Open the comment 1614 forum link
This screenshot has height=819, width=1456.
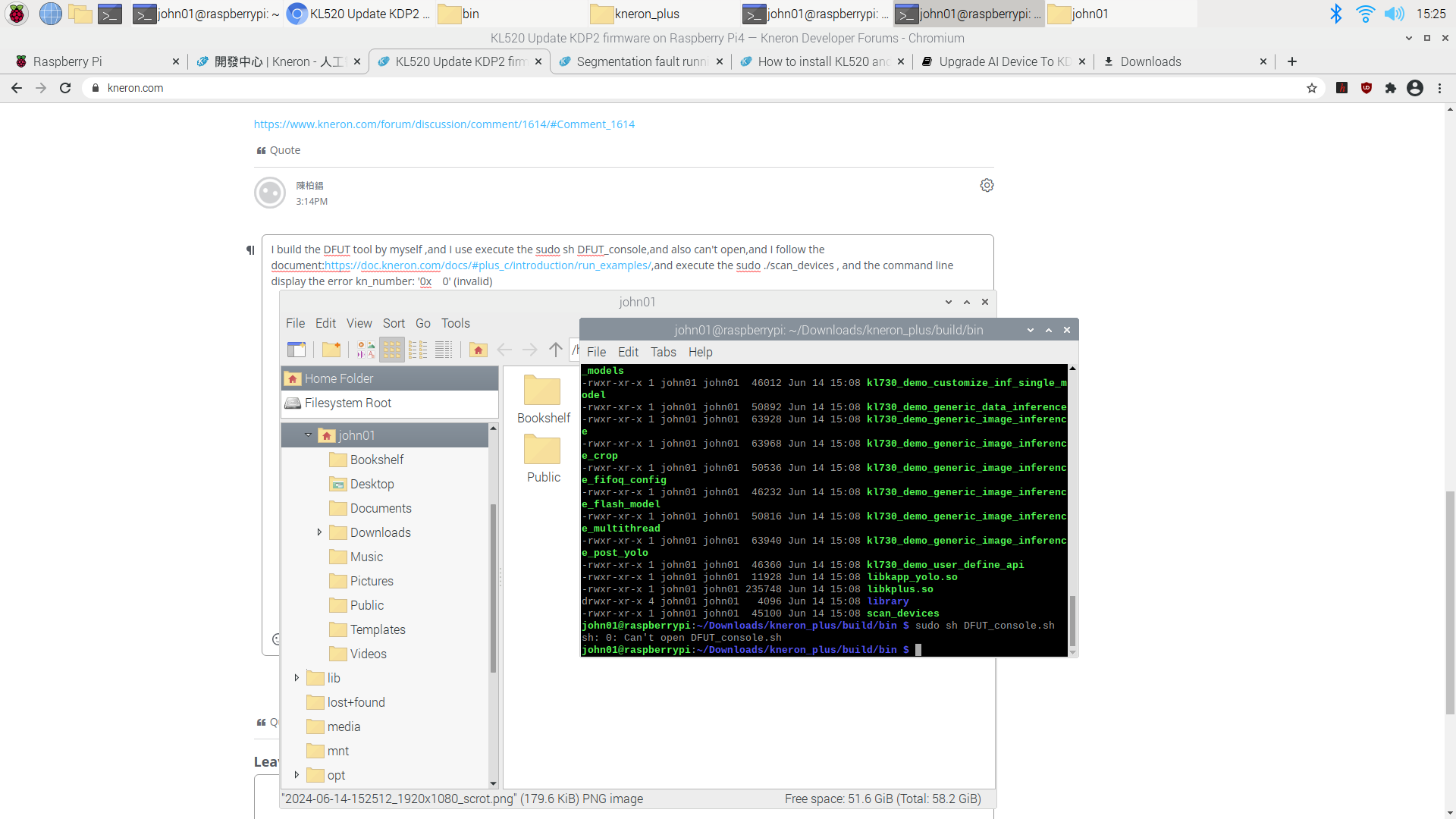(444, 124)
